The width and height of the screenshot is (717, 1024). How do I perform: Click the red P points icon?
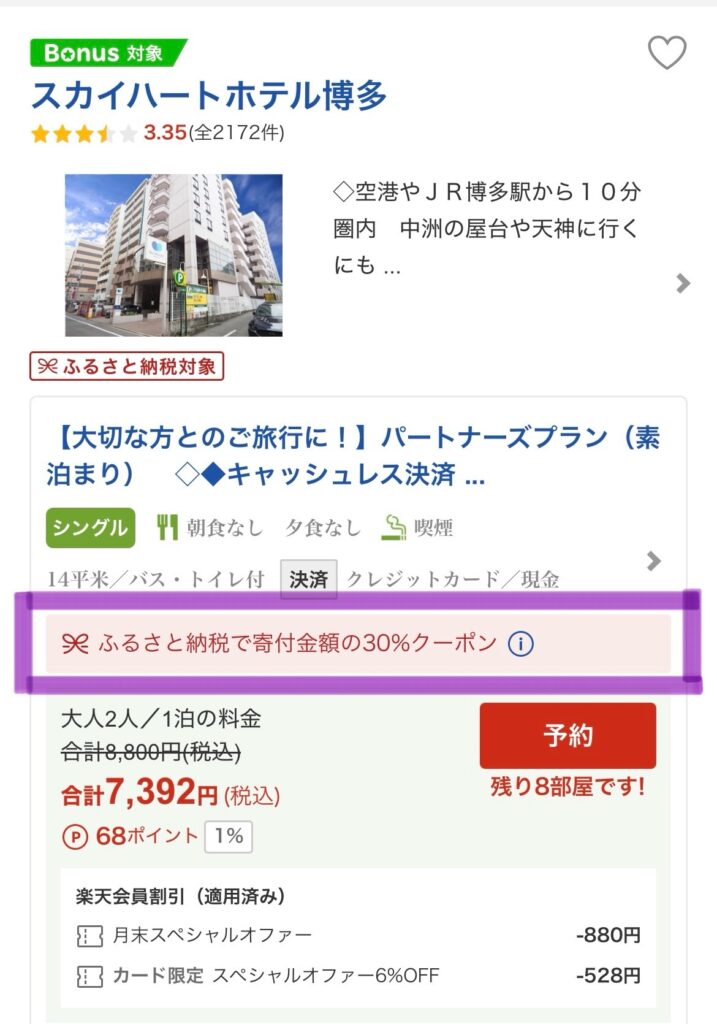[x=74, y=837]
